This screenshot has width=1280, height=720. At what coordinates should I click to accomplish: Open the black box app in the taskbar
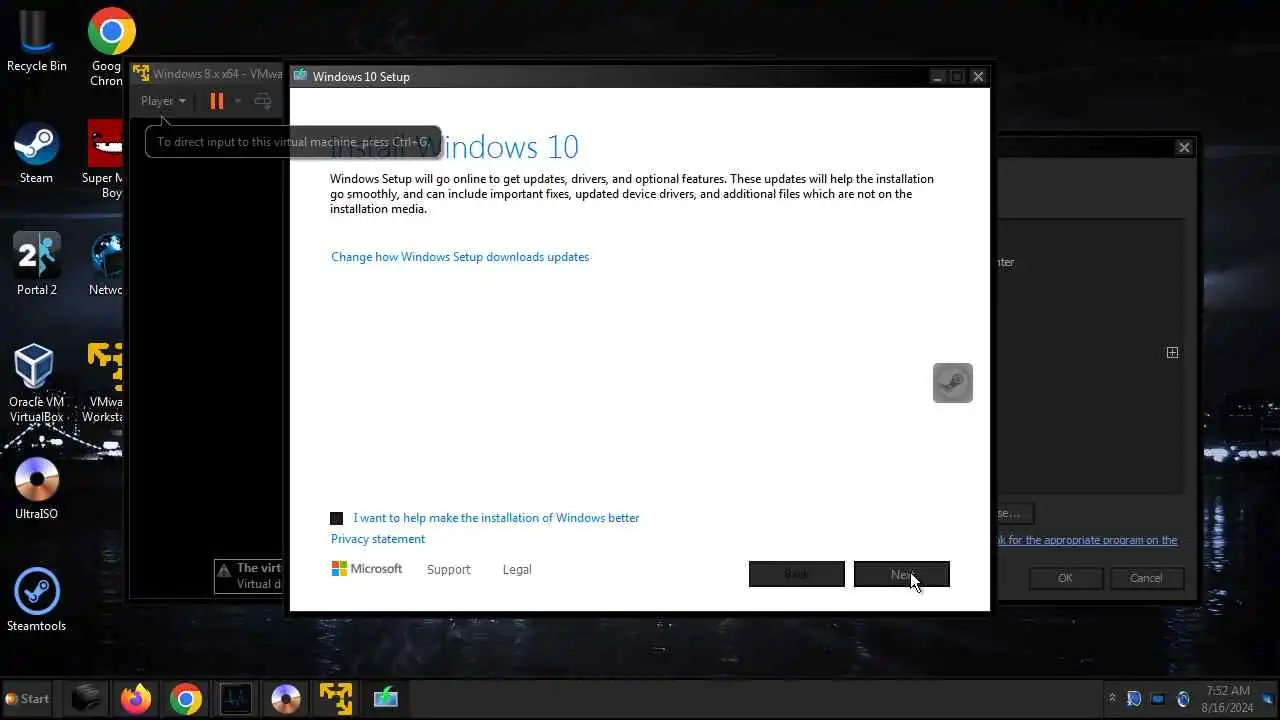click(x=86, y=698)
